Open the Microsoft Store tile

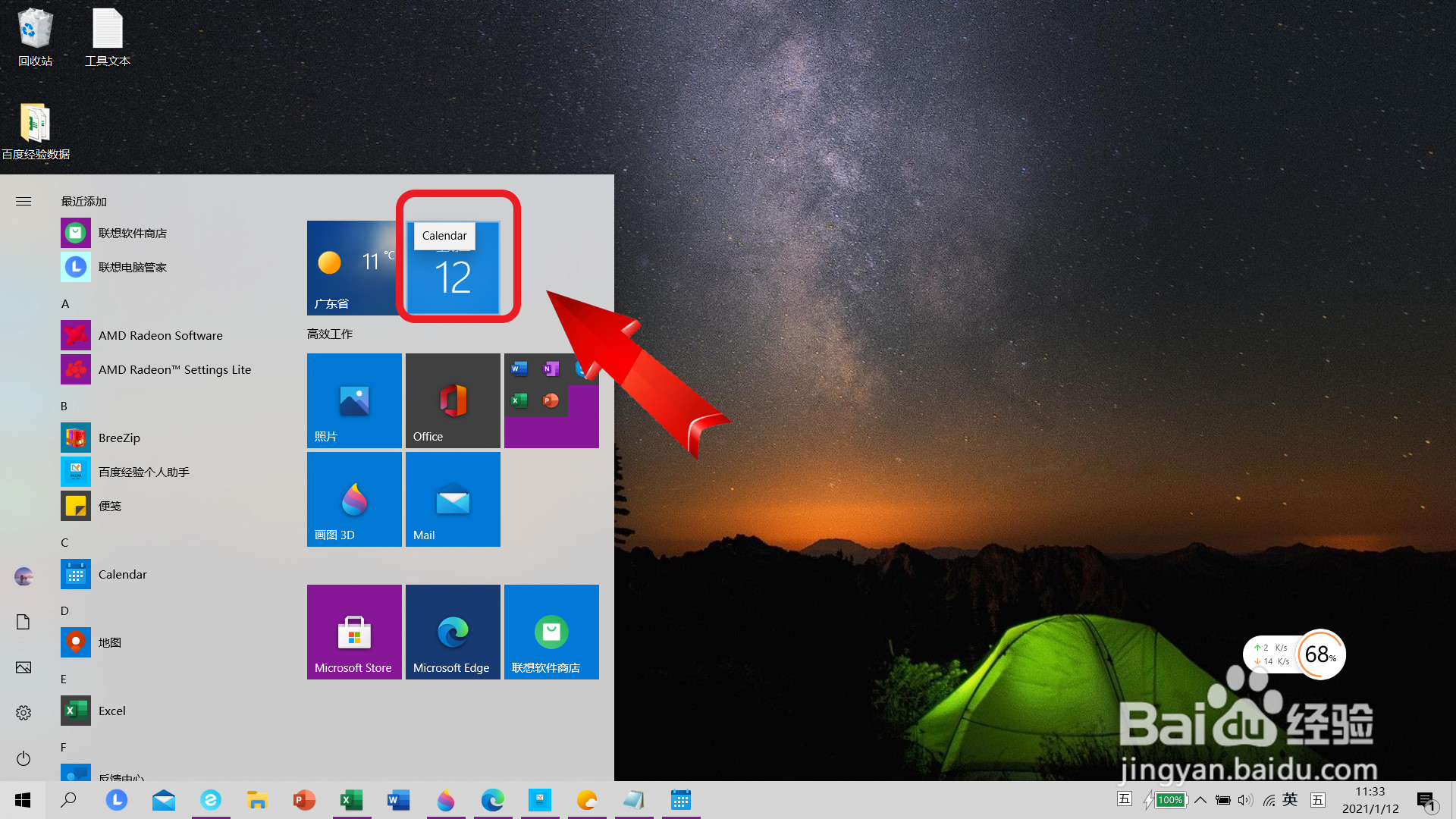pyautogui.click(x=354, y=632)
